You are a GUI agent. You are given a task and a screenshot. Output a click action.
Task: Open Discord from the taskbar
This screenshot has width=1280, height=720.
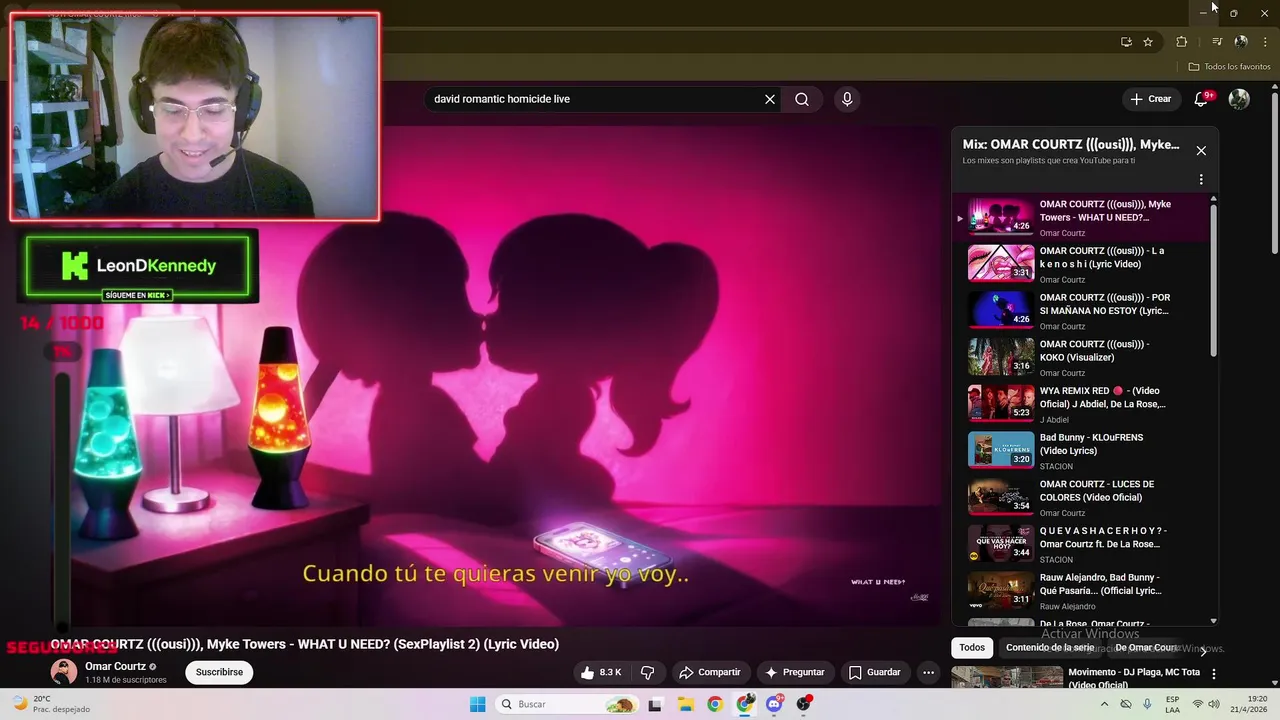tap(774, 704)
